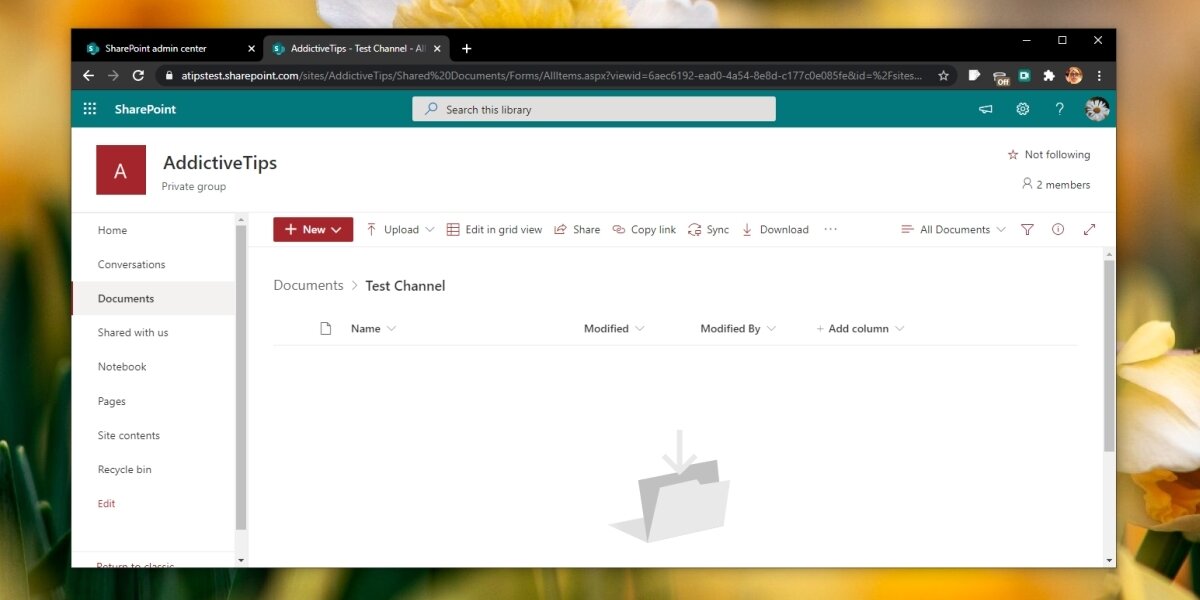
Task: Click the address bar URL
Action: (550, 76)
